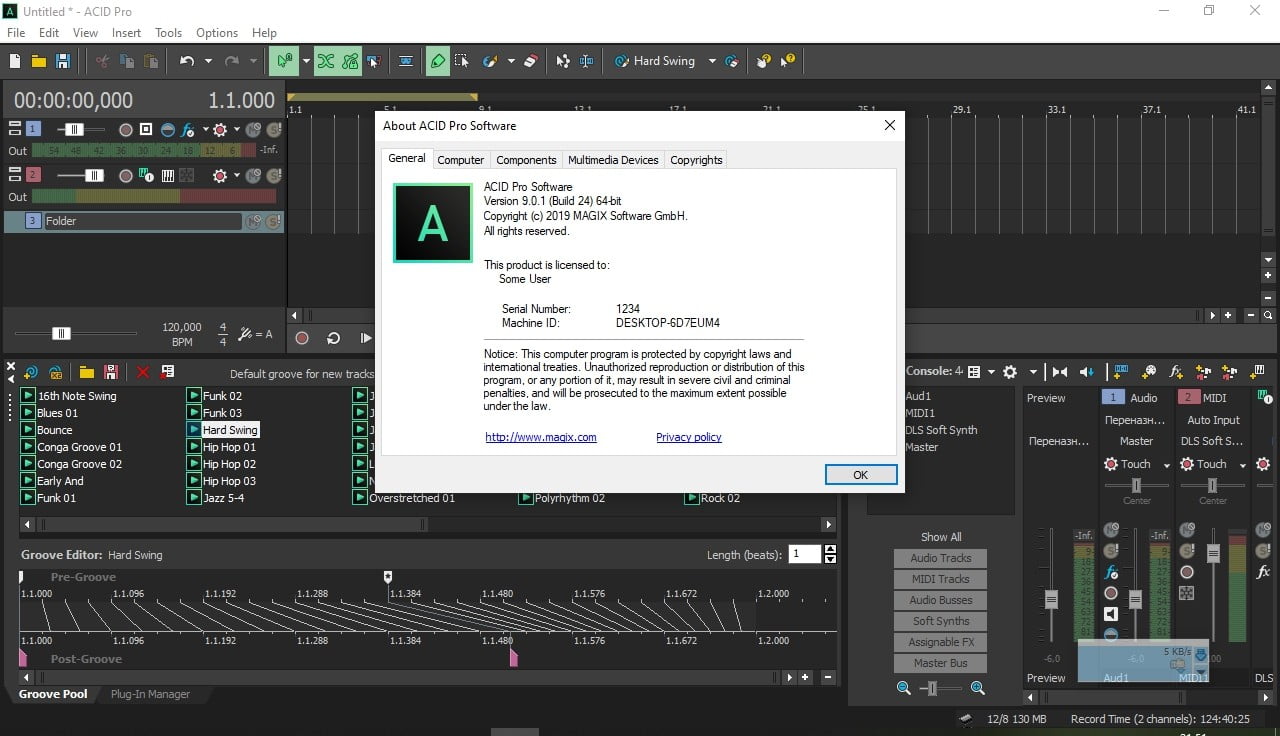Open the piano roll icon on track 2
This screenshot has height=736, width=1280.
[x=167, y=176]
